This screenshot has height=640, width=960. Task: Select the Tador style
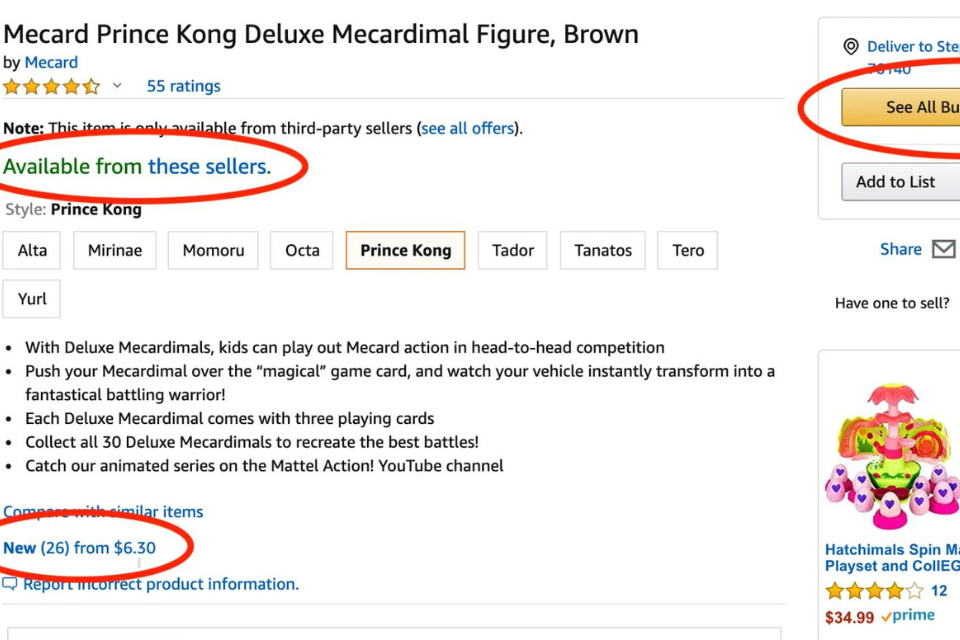click(512, 250)
